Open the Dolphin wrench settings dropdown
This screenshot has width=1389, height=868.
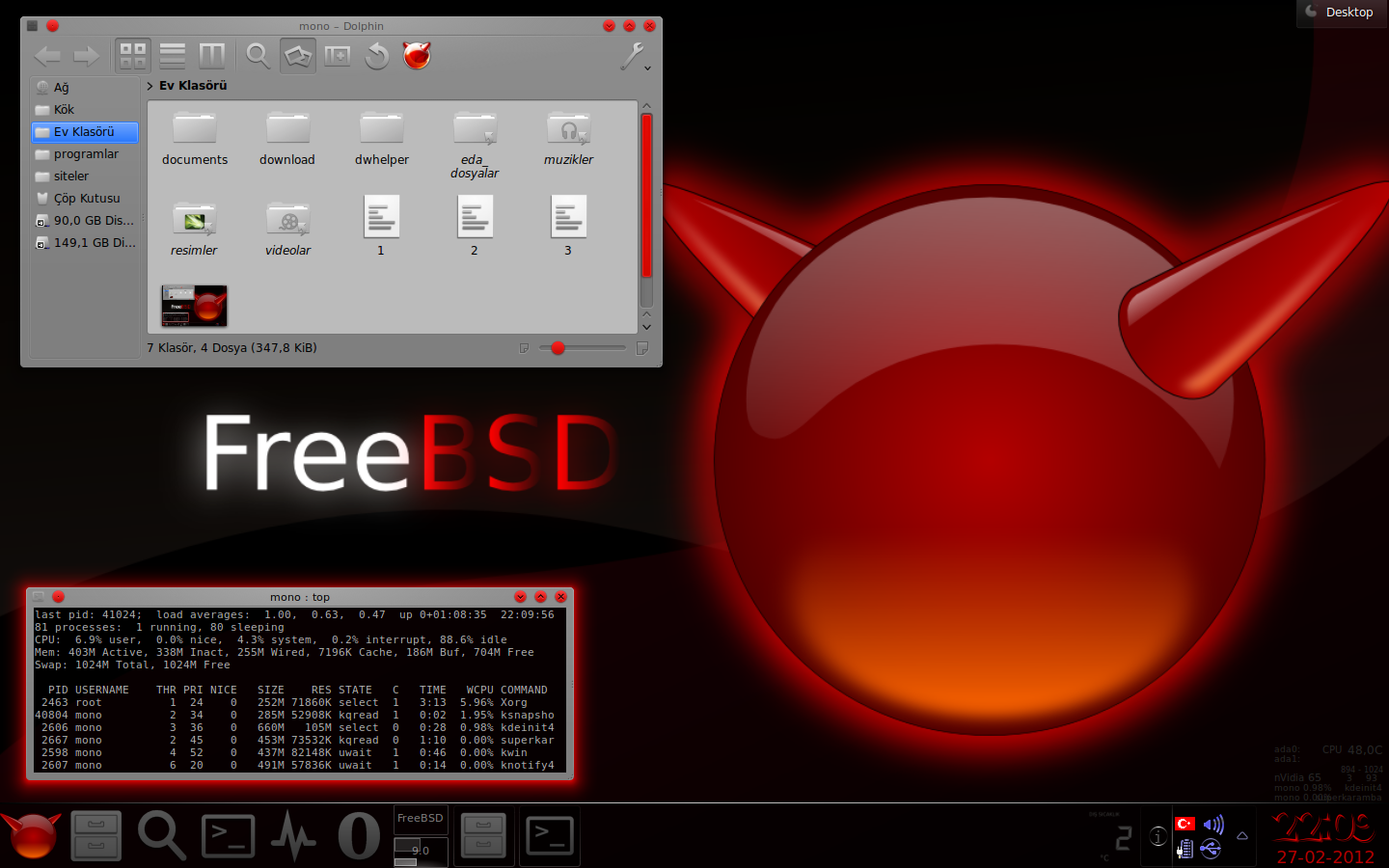tap(634, 58)
